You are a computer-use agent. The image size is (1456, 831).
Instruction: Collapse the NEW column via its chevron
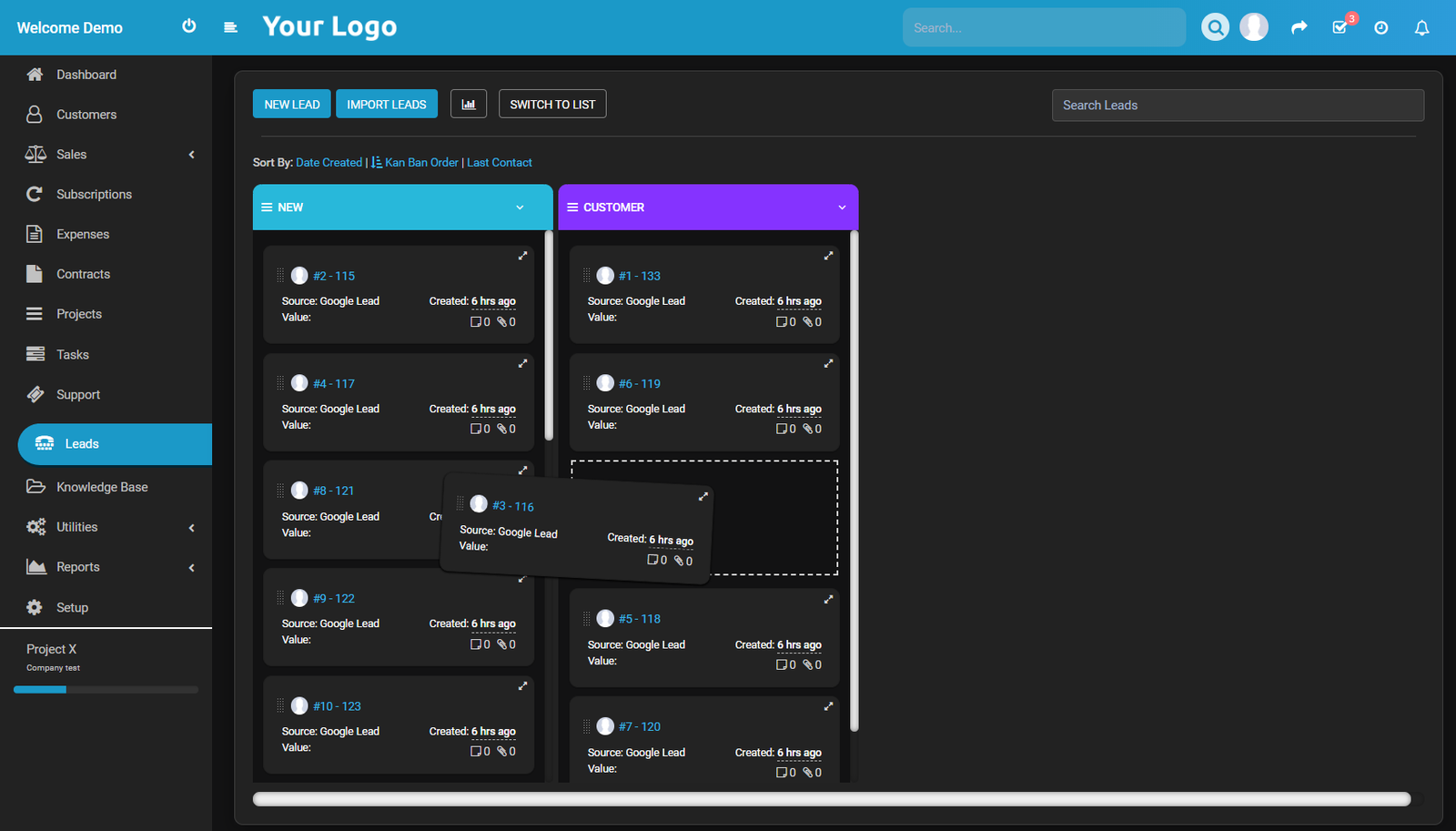(521, 207)
